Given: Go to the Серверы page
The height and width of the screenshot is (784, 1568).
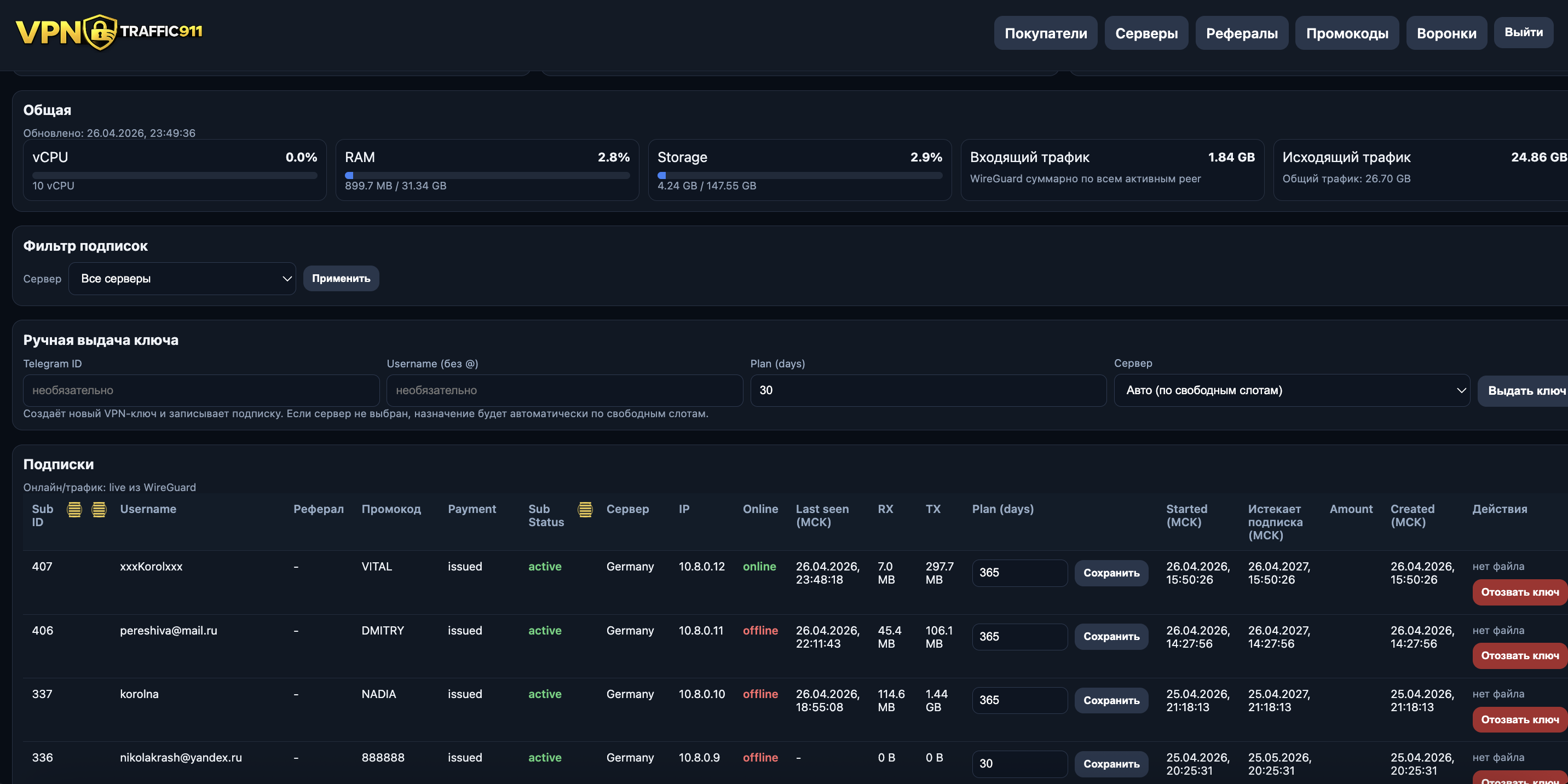Looking at the screenshot, I should [x=1145, y=33].
